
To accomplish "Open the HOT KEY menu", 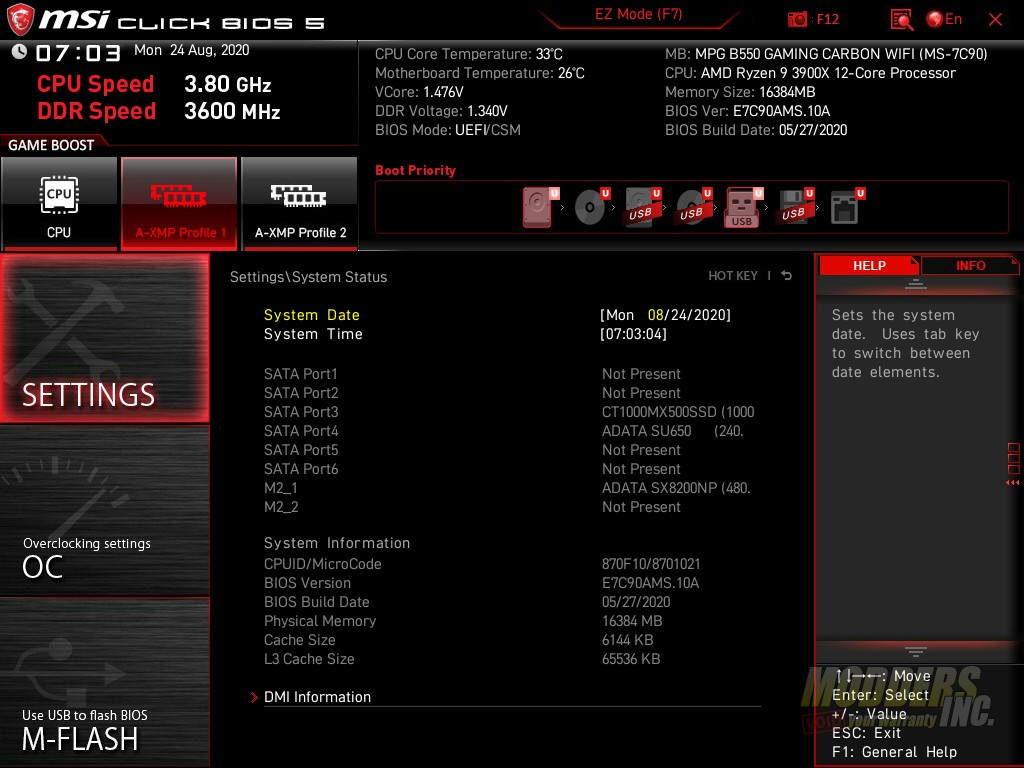I will [733, 276].
